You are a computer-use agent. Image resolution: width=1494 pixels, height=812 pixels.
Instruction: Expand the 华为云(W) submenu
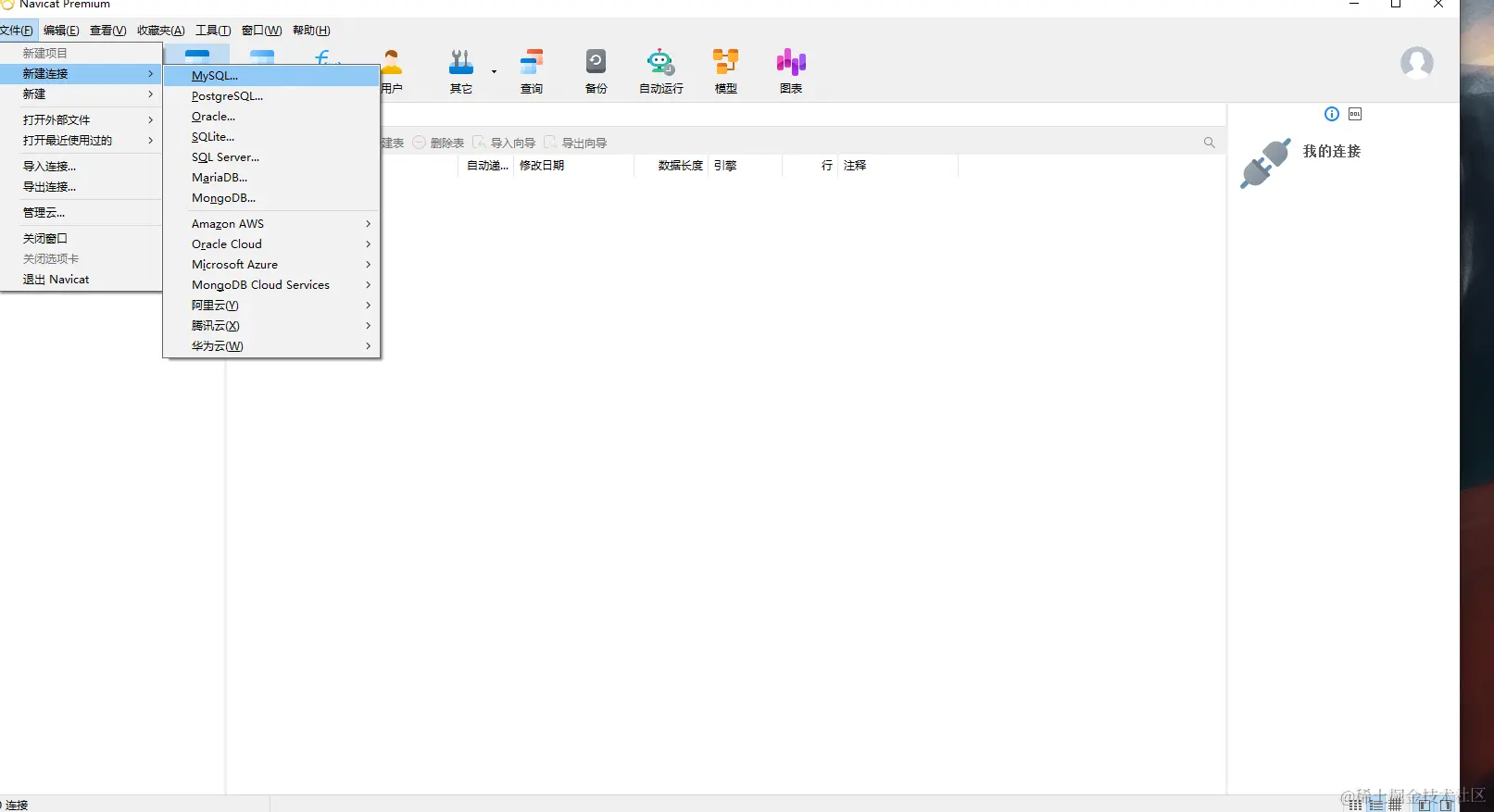[x=271, y=346]
